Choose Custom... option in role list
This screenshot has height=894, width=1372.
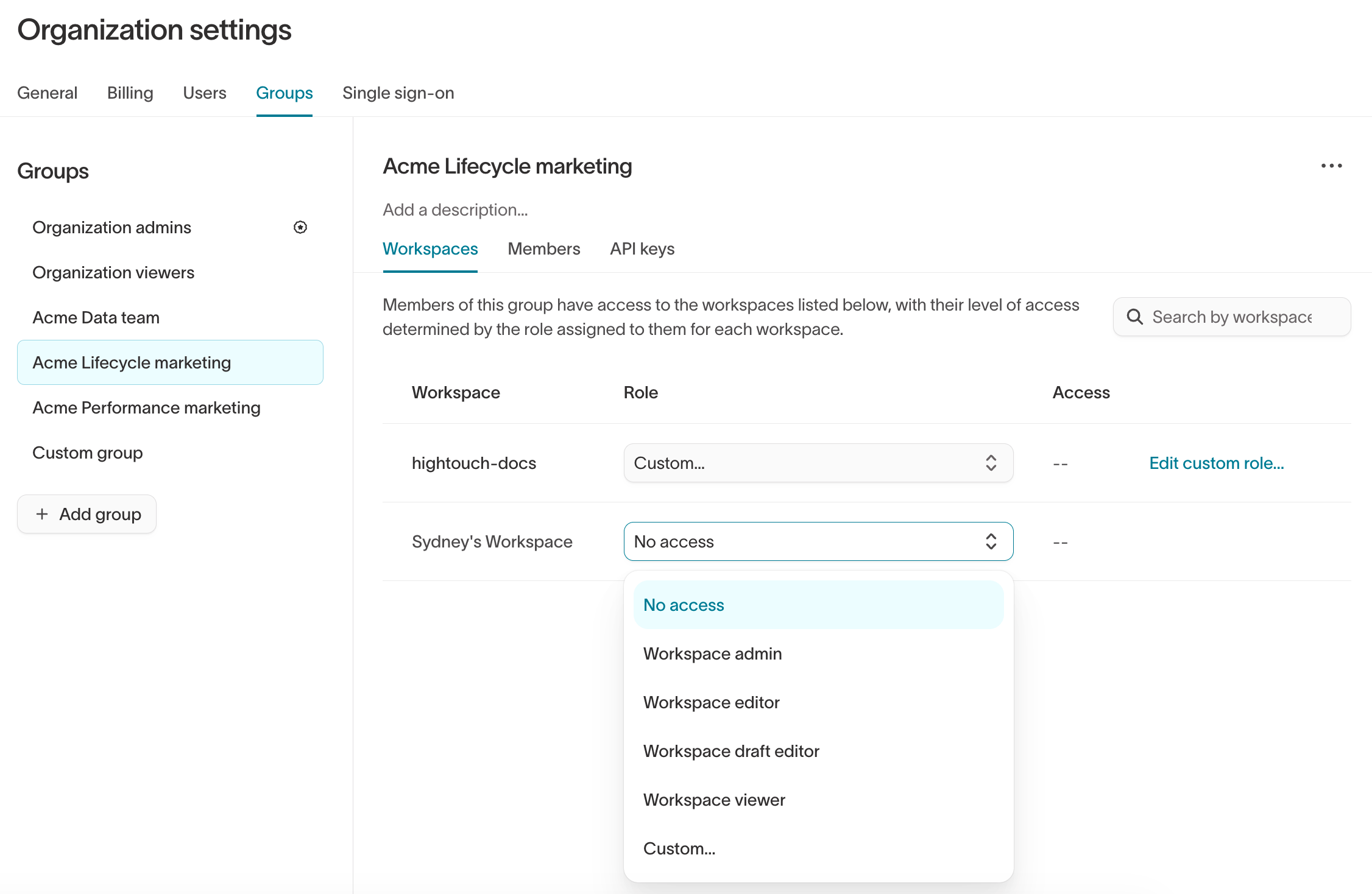click(818, 848)
